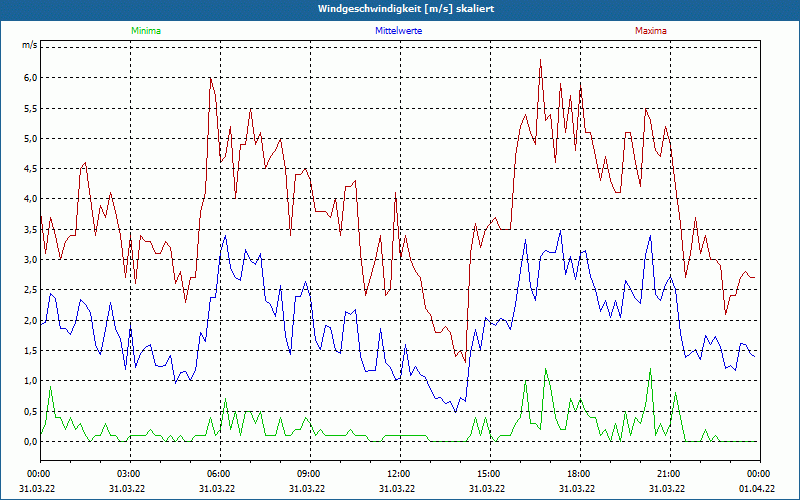Click the '09:00' time axis label
800x500 pixels.
(x=310, y=474)
